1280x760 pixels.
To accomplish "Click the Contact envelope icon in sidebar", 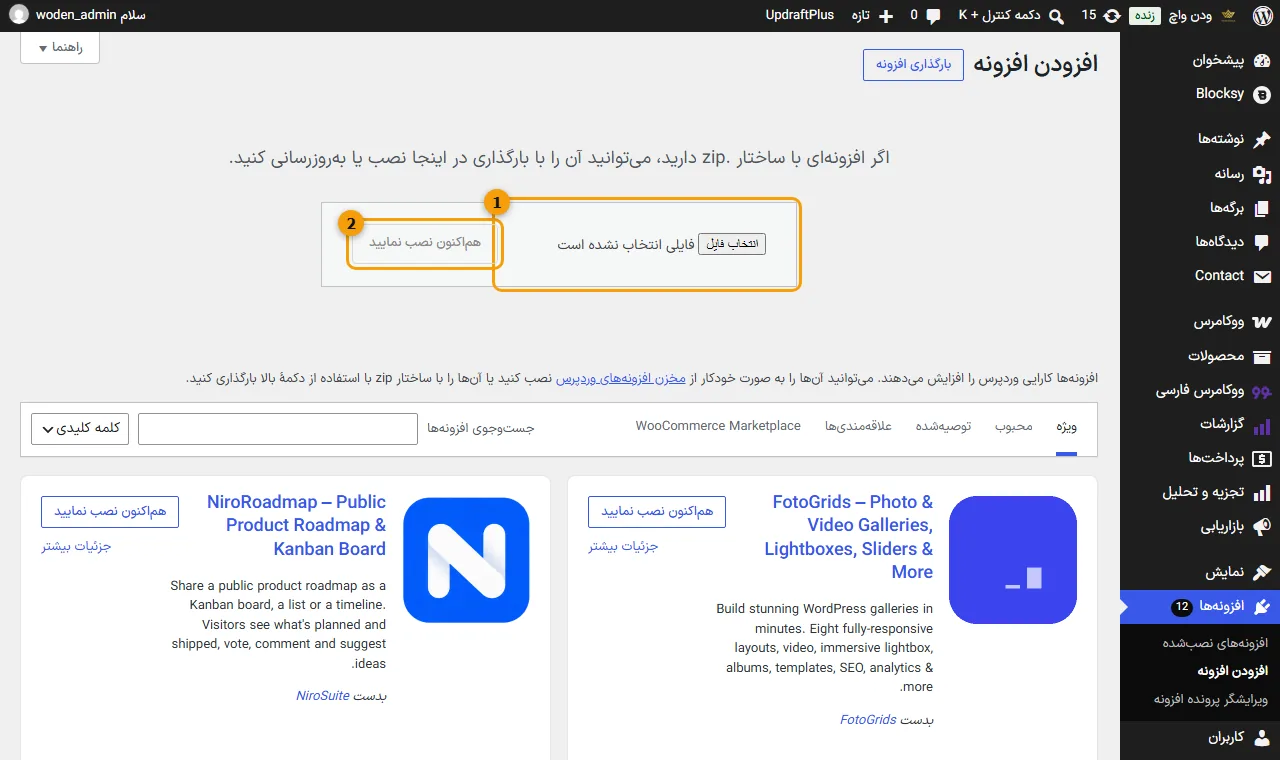I will [x=1262, y=276].
